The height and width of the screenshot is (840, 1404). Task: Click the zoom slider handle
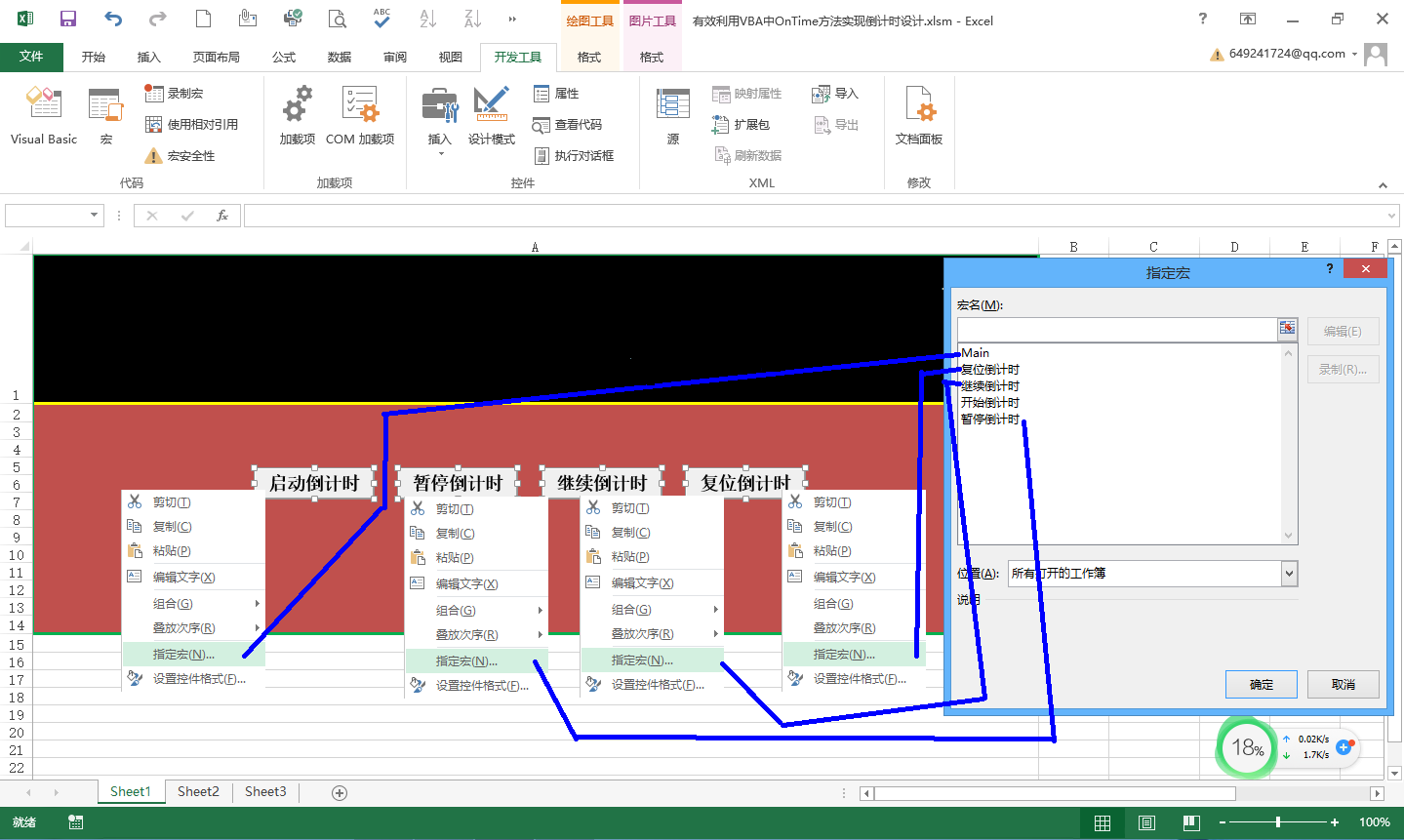1278,822
